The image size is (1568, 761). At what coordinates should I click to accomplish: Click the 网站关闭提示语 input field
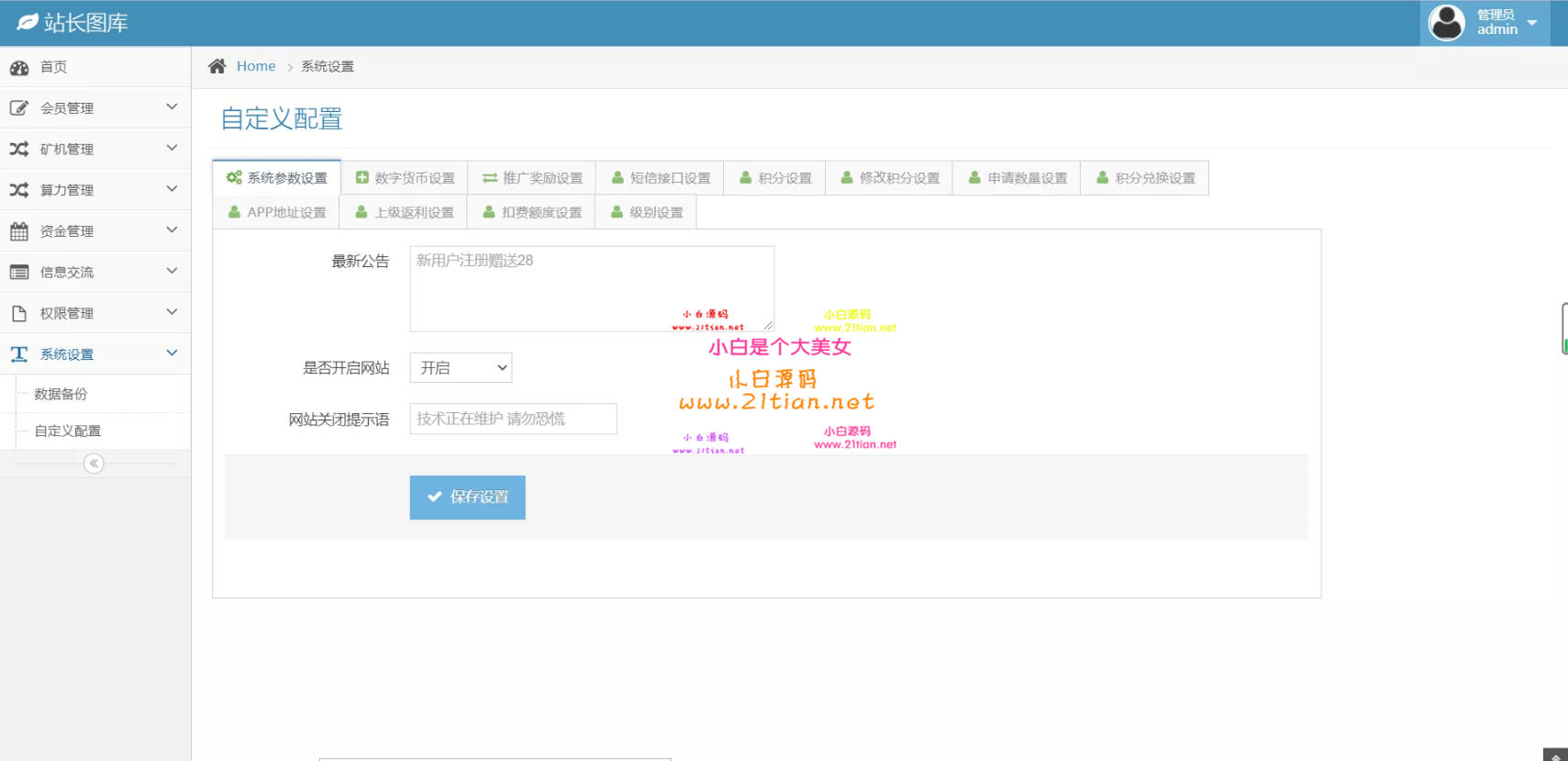coord(513,419)
